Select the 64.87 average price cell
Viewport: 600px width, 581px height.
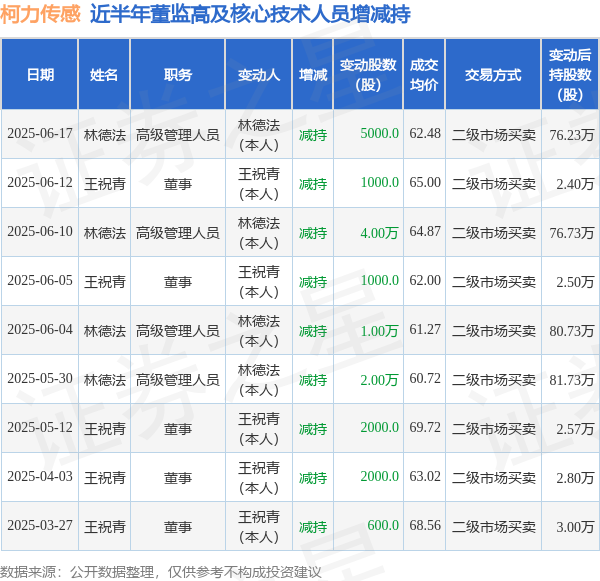(x=425, y=232)
